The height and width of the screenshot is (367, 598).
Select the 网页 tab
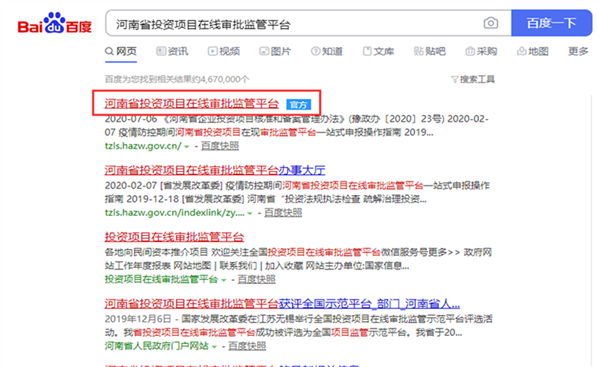[x=121, y=51]
